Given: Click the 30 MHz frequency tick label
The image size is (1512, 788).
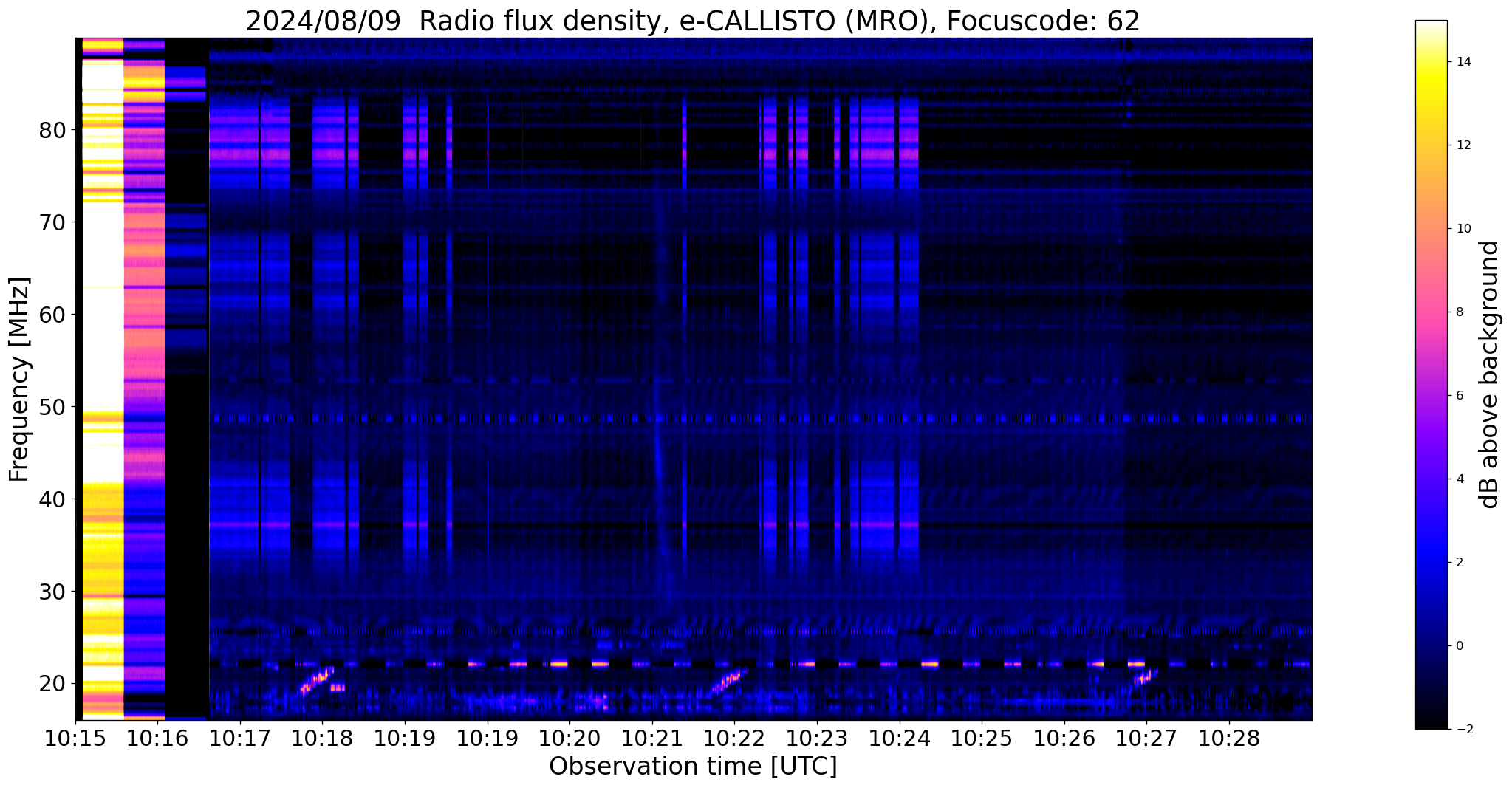Looking at the screenshot, I should tap(52, 592).
